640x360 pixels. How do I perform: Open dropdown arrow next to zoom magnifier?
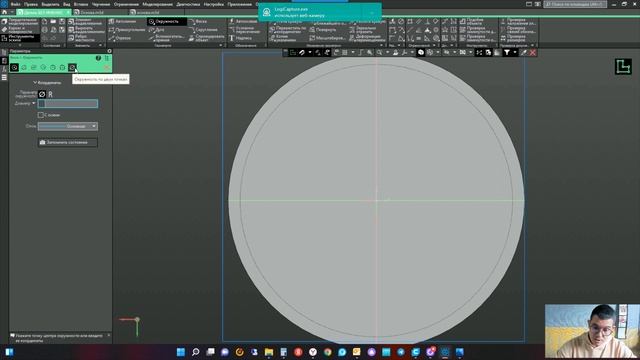[x=387, y=52]
